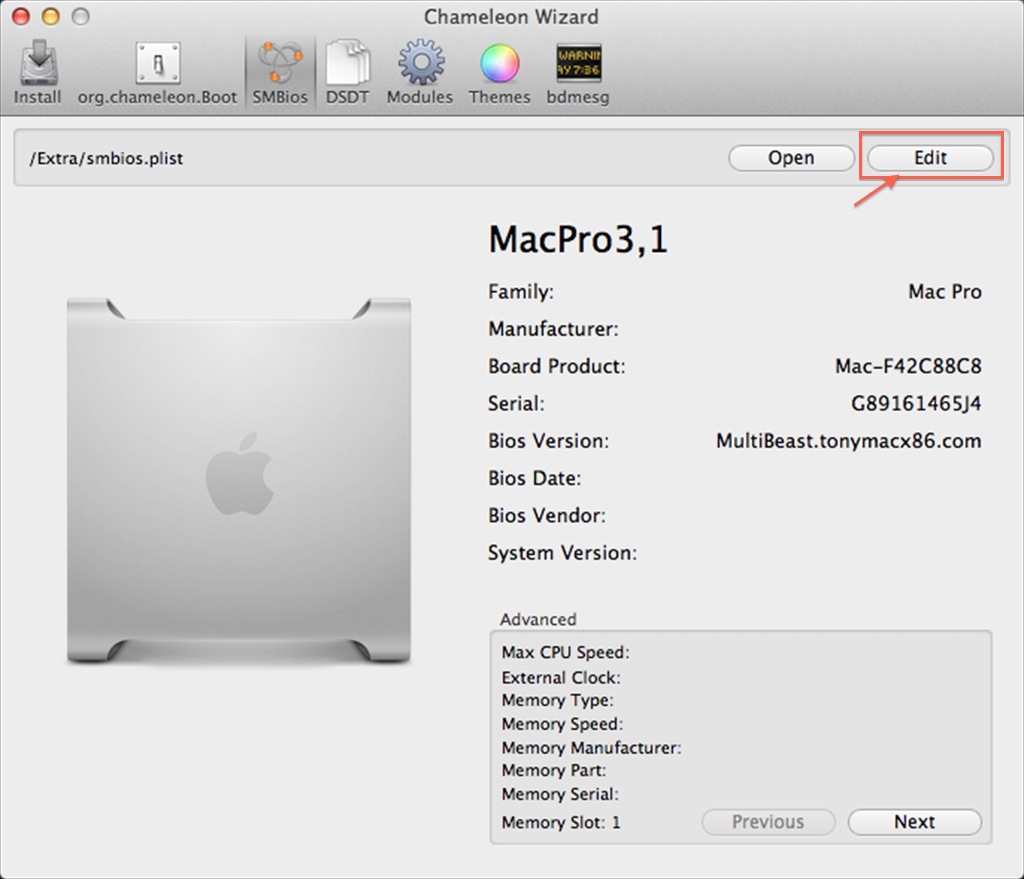Click the disabled Previous memory slot button
This screenshot has width=1024, height=879.
point(768,822)
